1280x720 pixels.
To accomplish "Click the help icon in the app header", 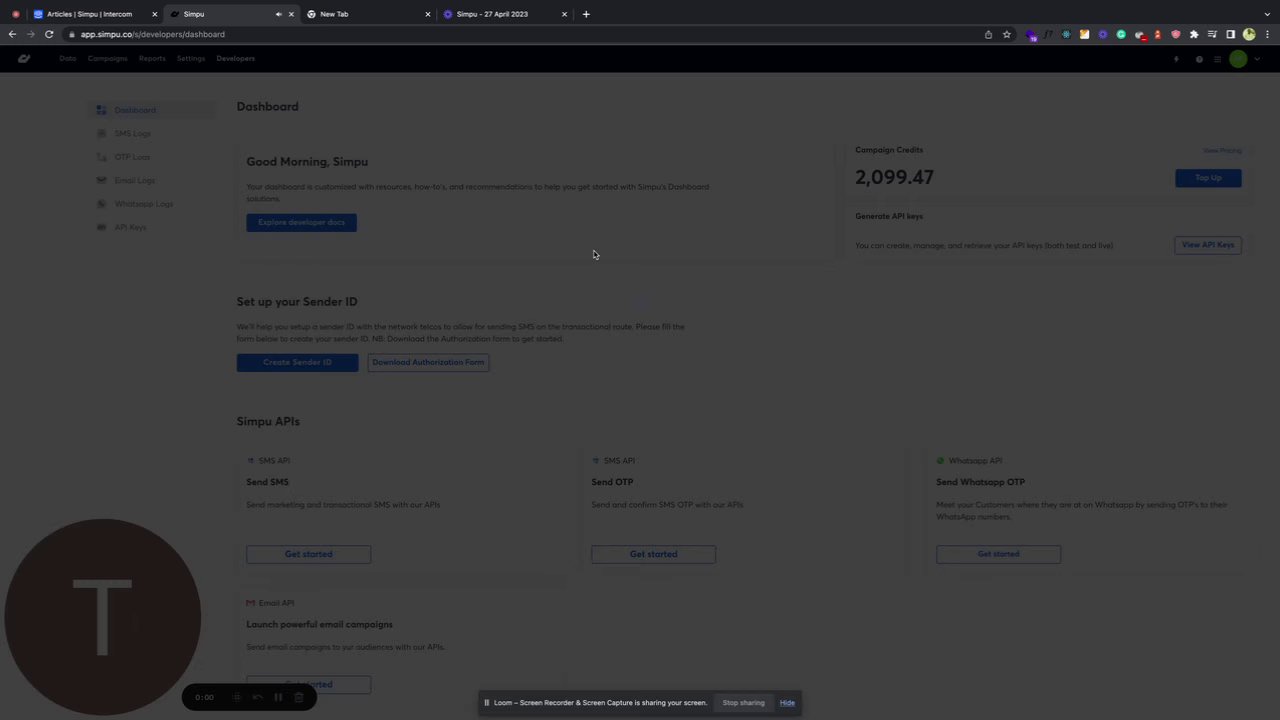I will tap(1199, 59).
